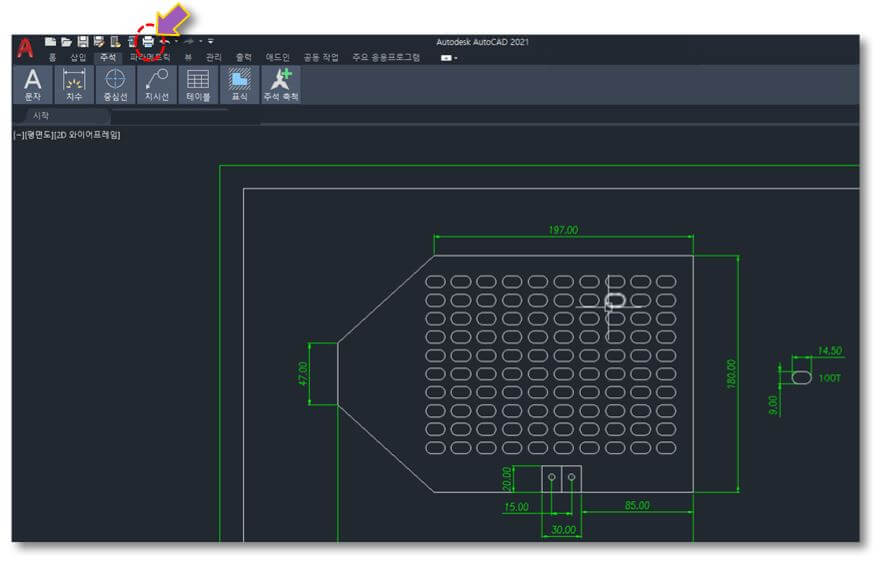Switch to the 관리 ribbon tab
Viewport: 880px width, 574px height.
[213, 58]
